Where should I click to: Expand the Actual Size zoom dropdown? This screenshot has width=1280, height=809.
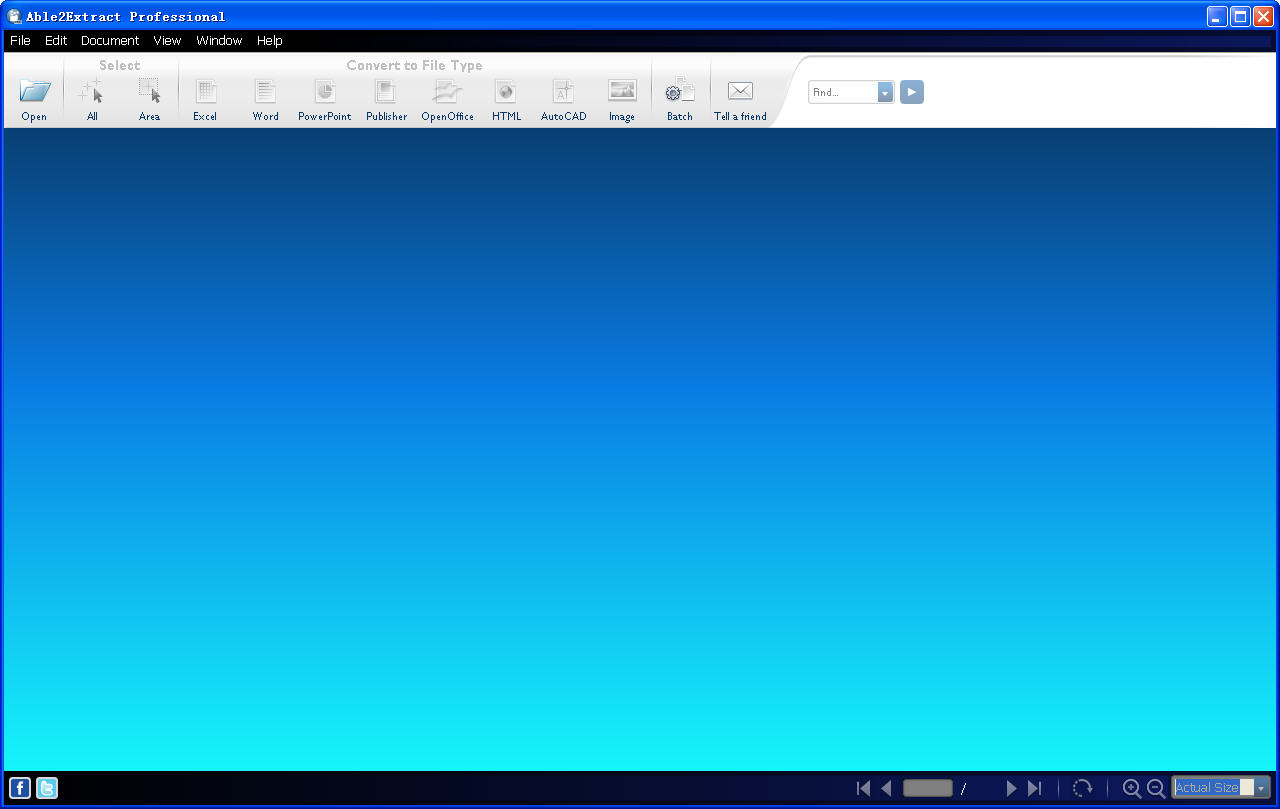1261,788
